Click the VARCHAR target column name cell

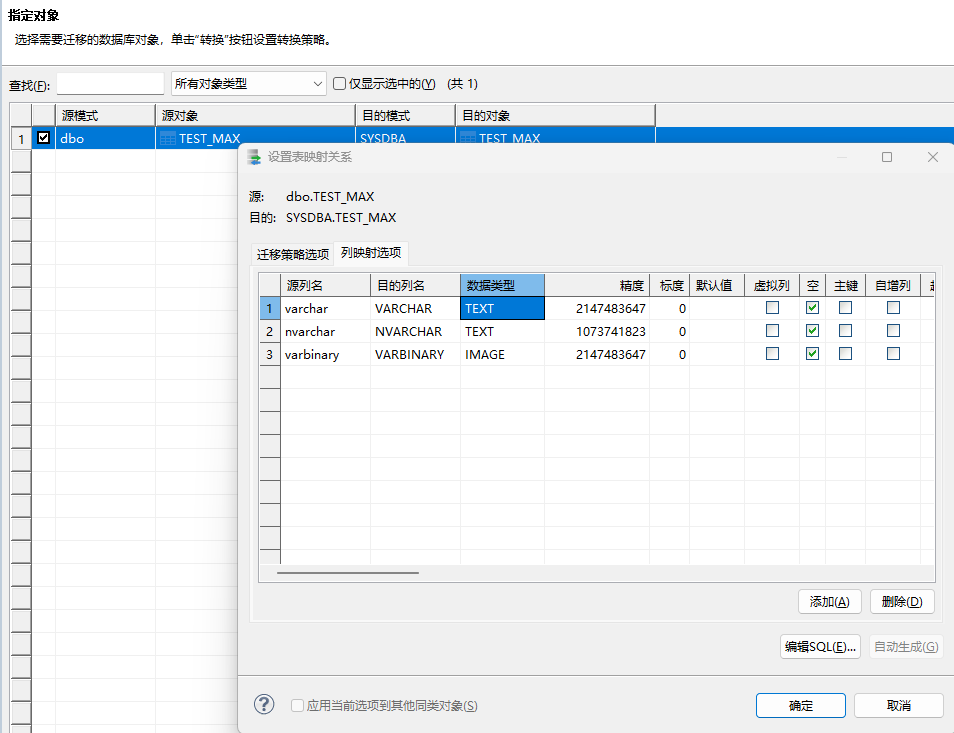tap(415, 308)
